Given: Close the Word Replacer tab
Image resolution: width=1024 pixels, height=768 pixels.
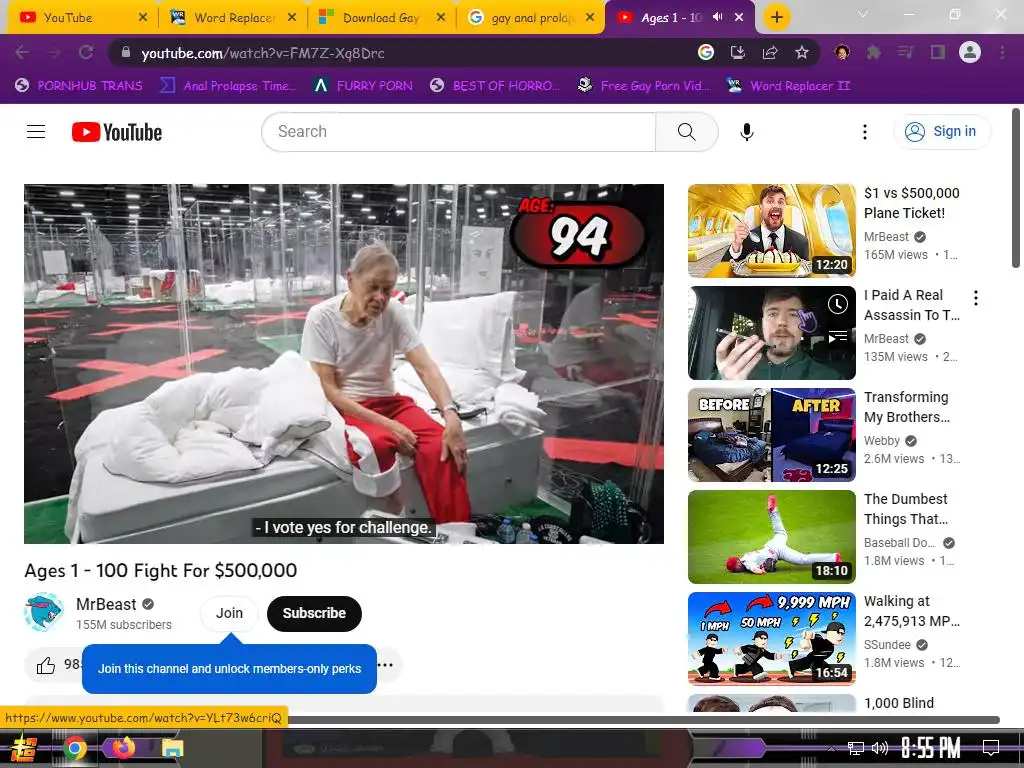Looking at the screenshot, I should pos(292,18).
